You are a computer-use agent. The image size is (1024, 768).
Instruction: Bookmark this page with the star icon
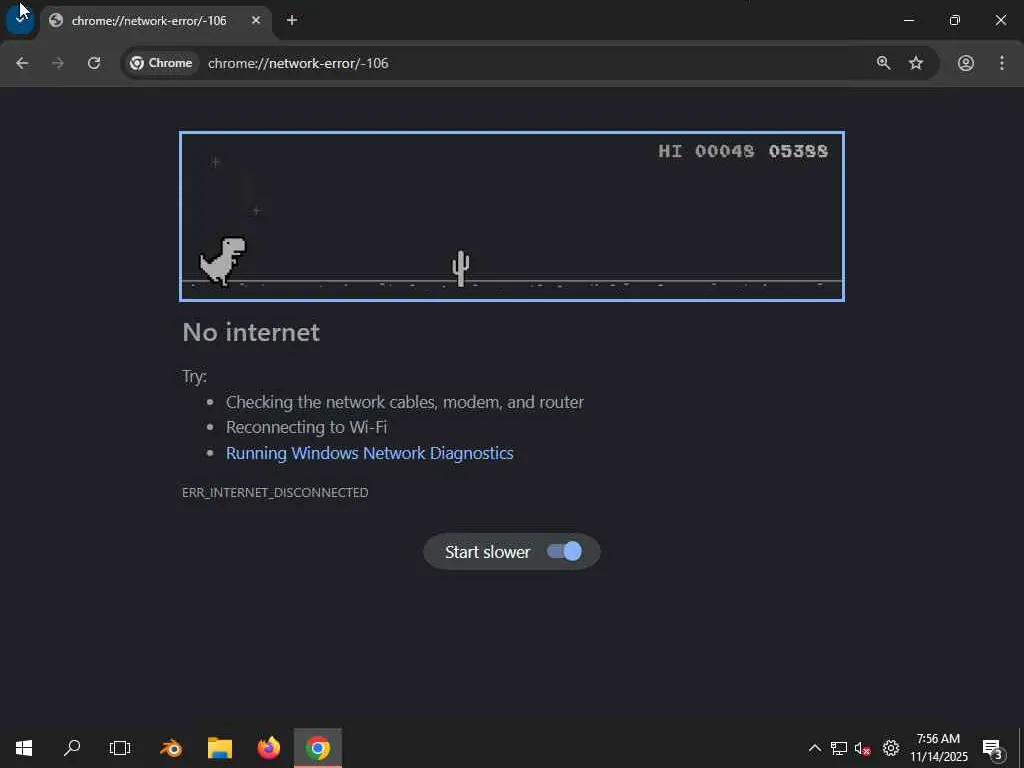coord(916,63)
